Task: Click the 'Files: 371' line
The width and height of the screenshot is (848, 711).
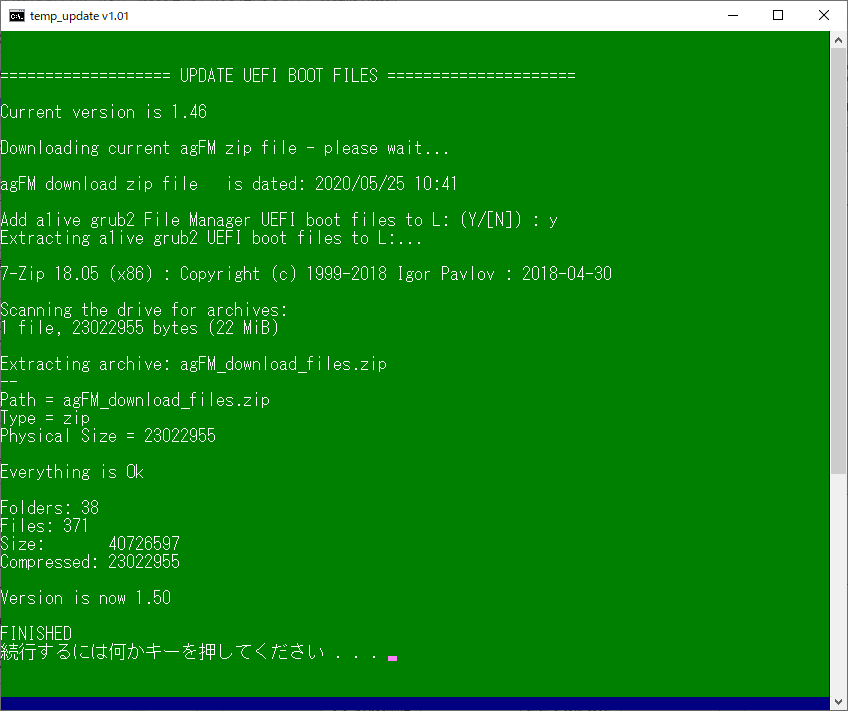Action: 44,526
